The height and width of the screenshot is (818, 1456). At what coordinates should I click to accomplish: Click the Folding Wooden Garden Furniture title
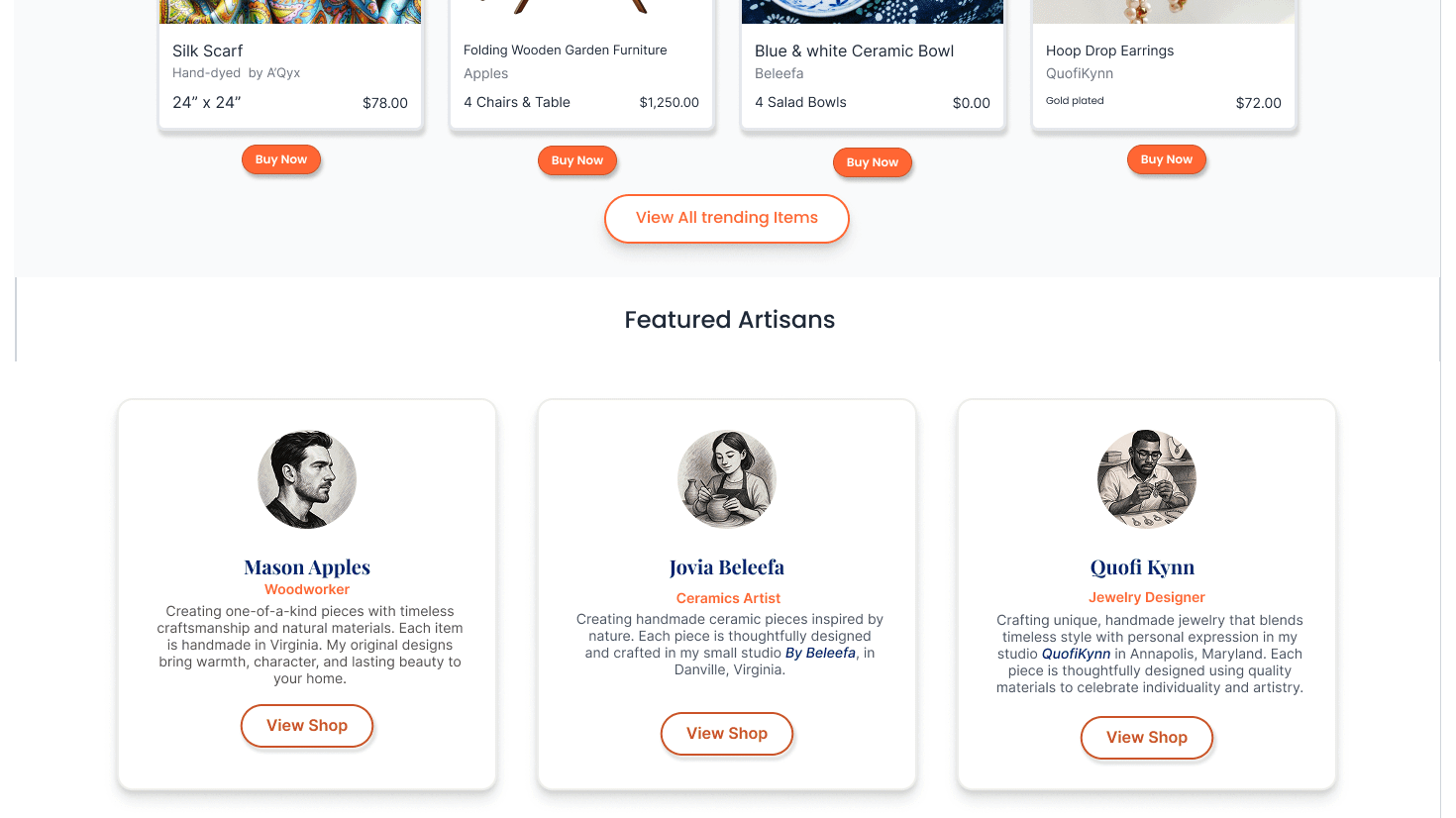565,51
